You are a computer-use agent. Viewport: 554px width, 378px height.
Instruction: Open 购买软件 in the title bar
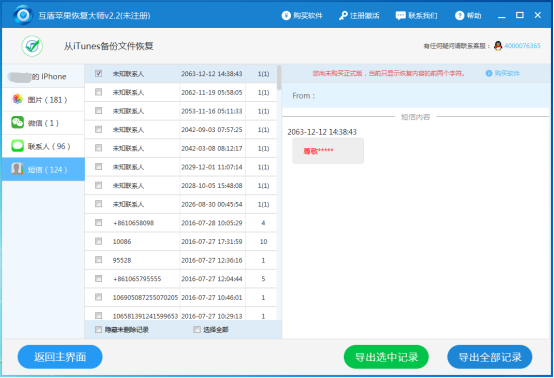click(302, 16)
